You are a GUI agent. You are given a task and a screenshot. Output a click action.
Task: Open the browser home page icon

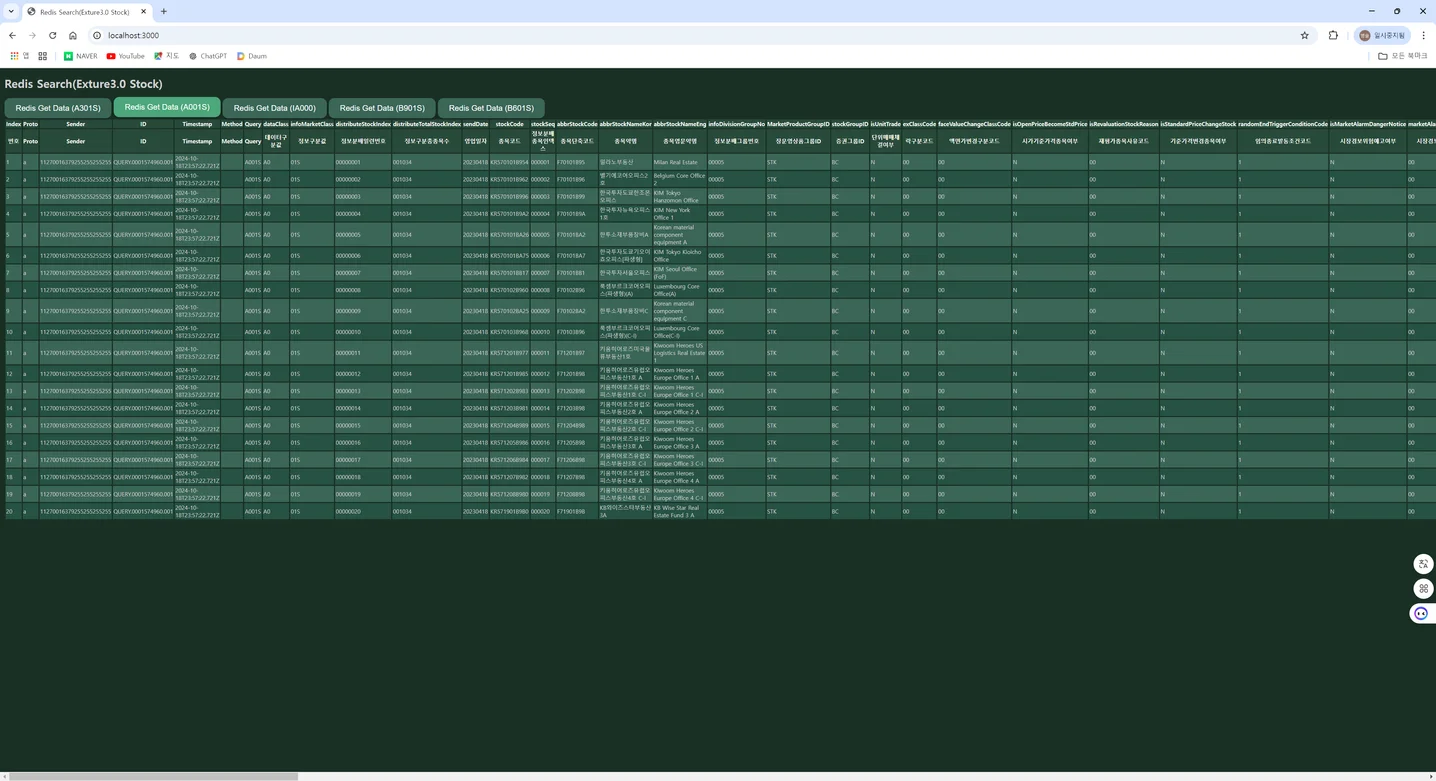tap(73, 35)
